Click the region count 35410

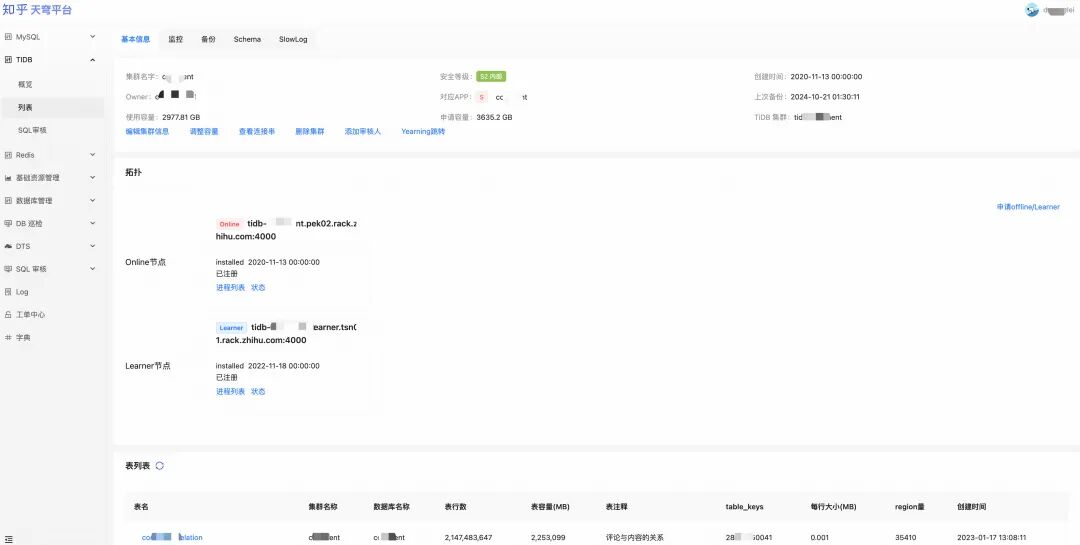[905, 537]
